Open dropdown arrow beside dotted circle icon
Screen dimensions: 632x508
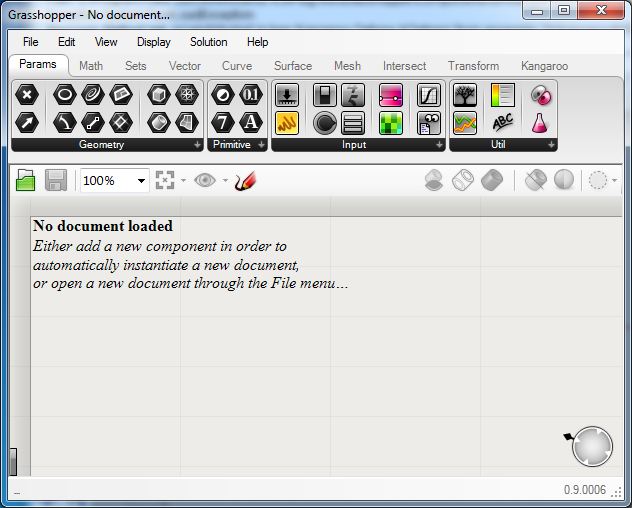click(614, 180)
